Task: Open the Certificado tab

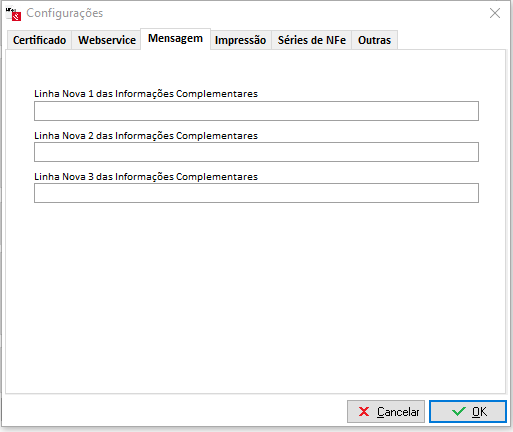Action: [x=39, y=40]
